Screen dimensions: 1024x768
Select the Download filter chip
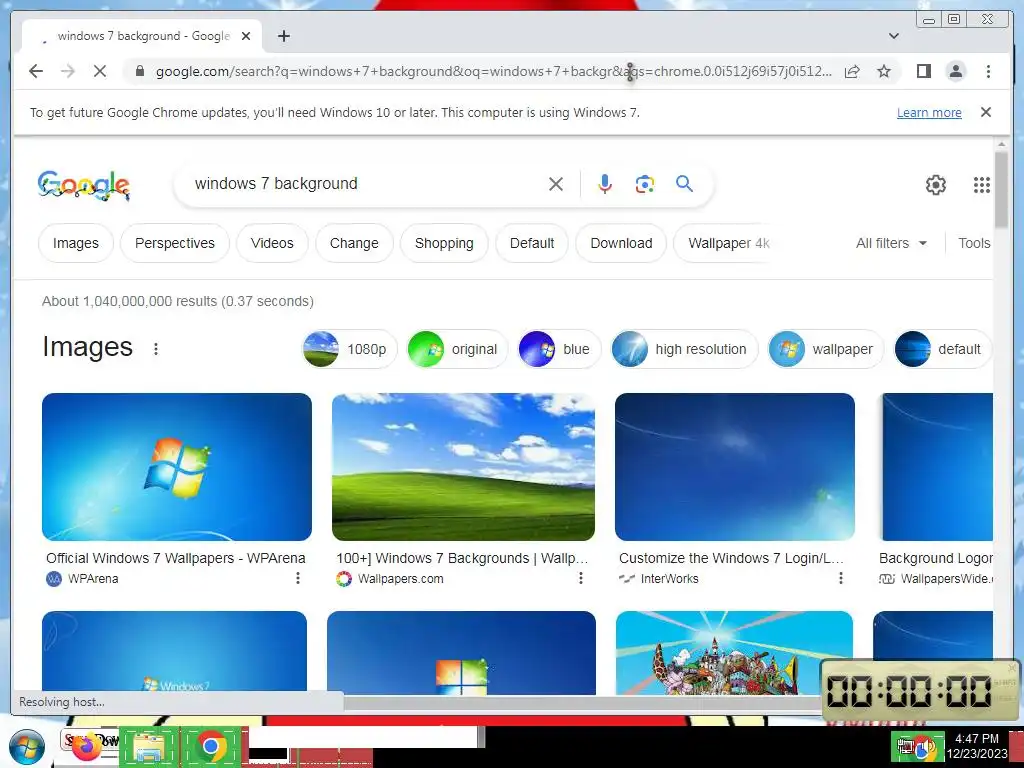click(621, 243)
